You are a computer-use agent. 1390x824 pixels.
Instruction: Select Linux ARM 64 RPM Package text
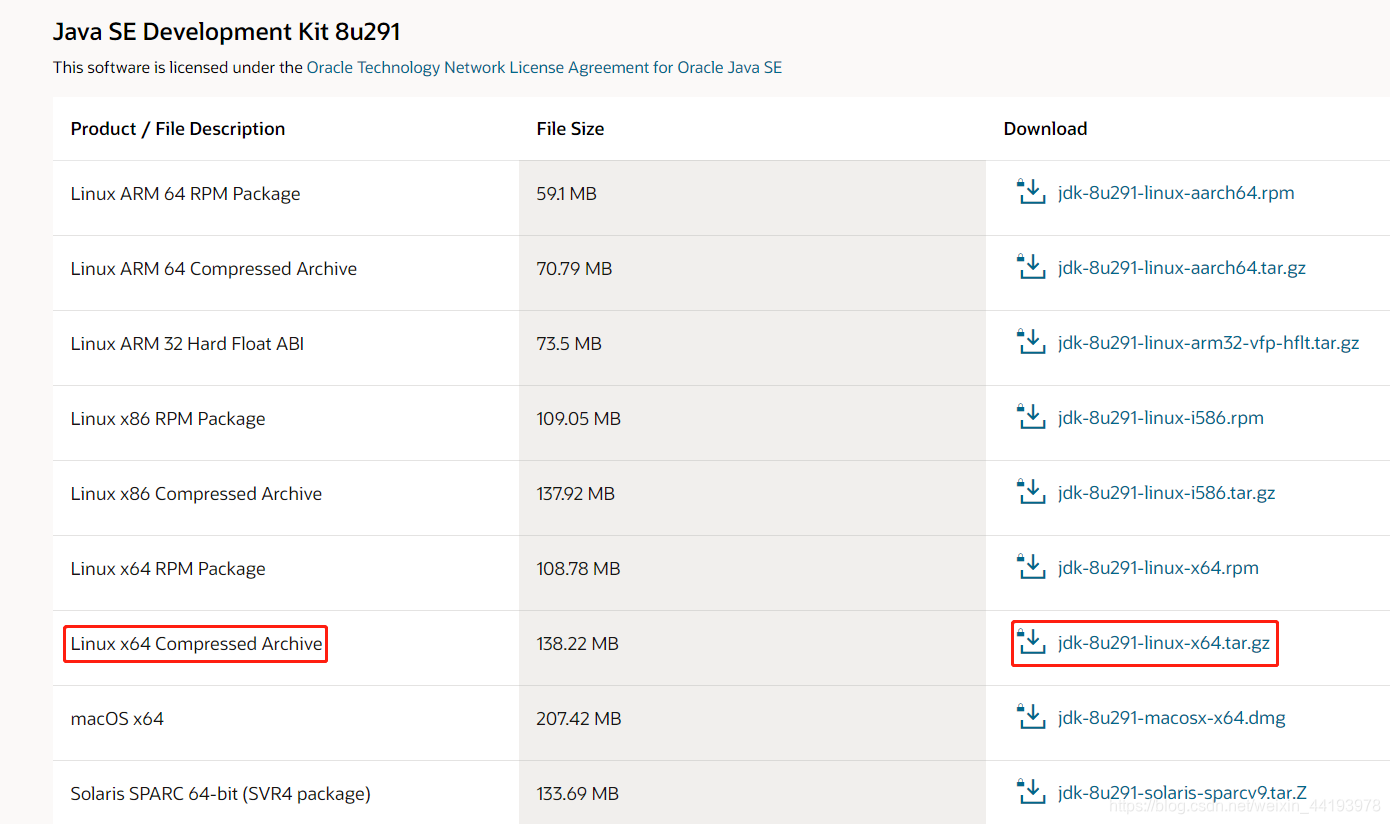tap(185, 194)
